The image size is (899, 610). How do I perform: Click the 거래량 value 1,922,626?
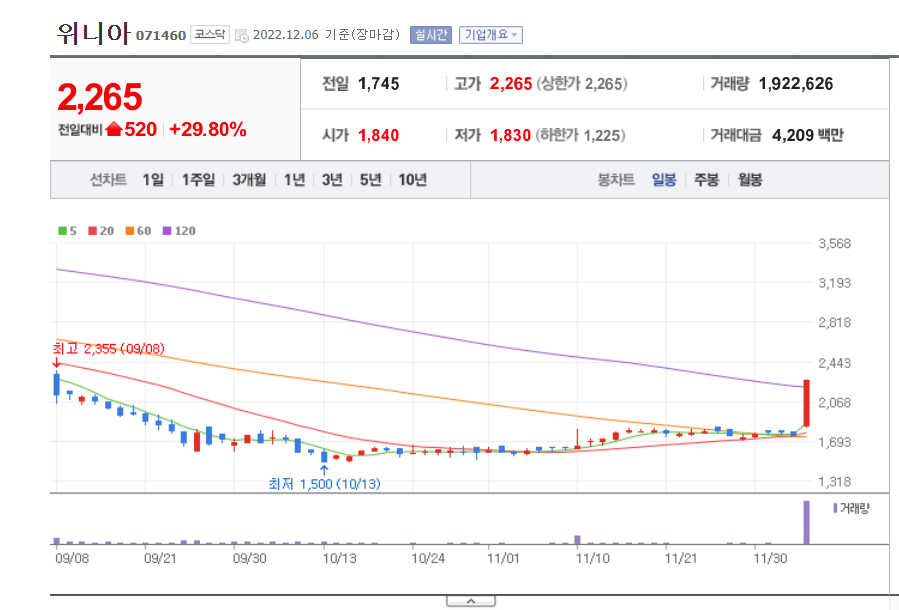click(x=796, y=84)
